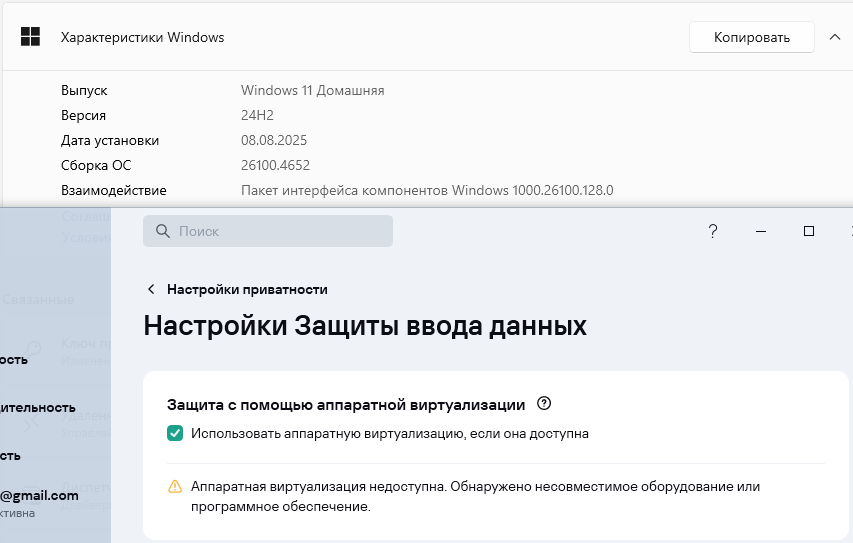This screenshot has width=853, height=543.
Task: Select version value 24H2
Action: coord(257,115)
